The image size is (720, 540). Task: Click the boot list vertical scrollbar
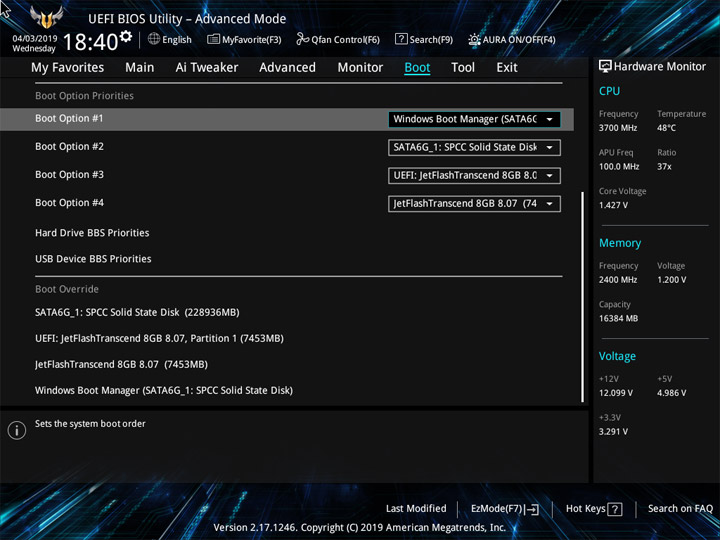[583, 297]
